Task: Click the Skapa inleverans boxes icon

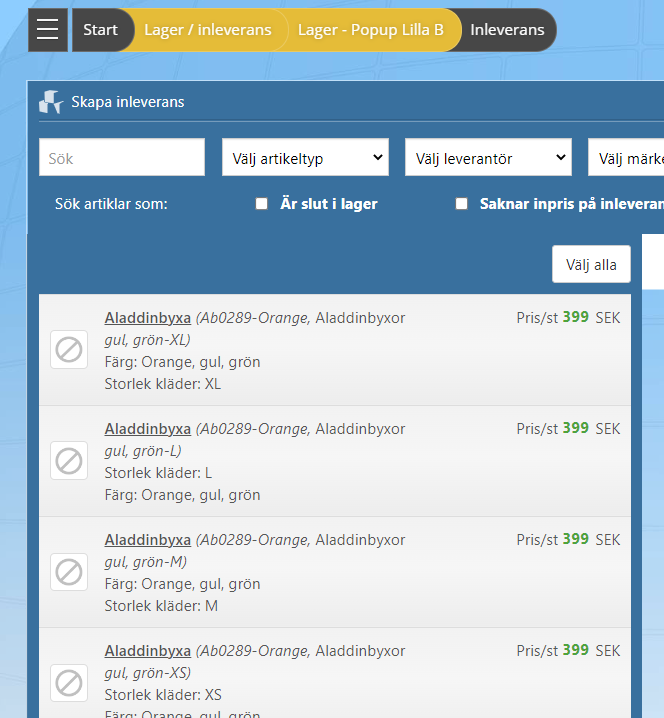Action: pyautogui.click(x=51, y=102)
